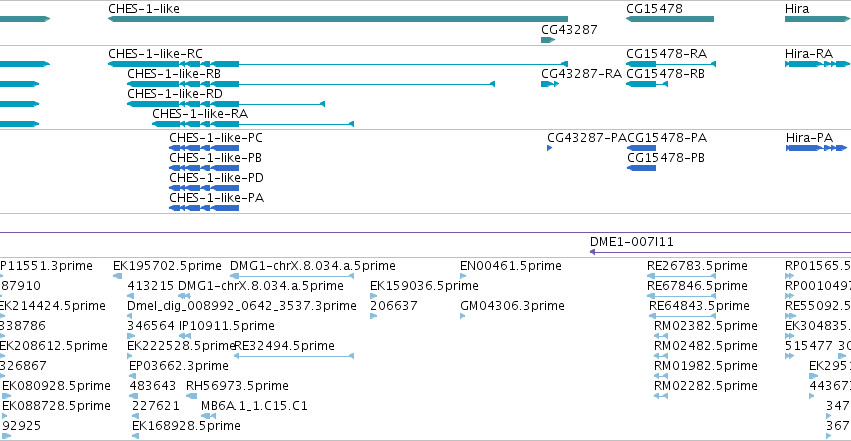This screenshot has height=441, width=851.
Task: Select the 326867 feature label
Action: click(x=23, y=366)
